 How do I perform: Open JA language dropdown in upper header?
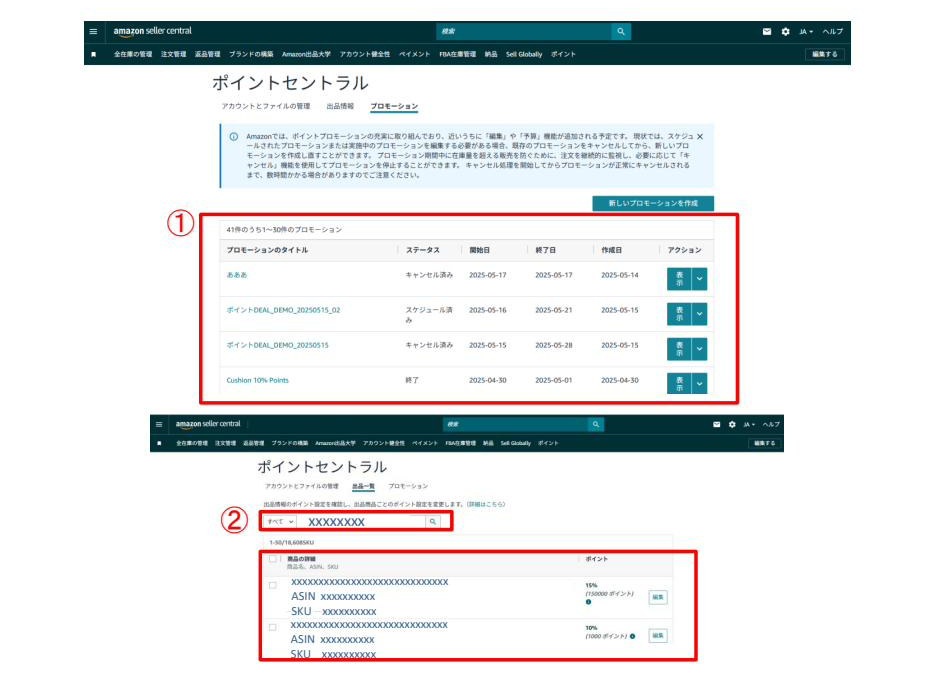pyautogui.click(x=806, y=32)
